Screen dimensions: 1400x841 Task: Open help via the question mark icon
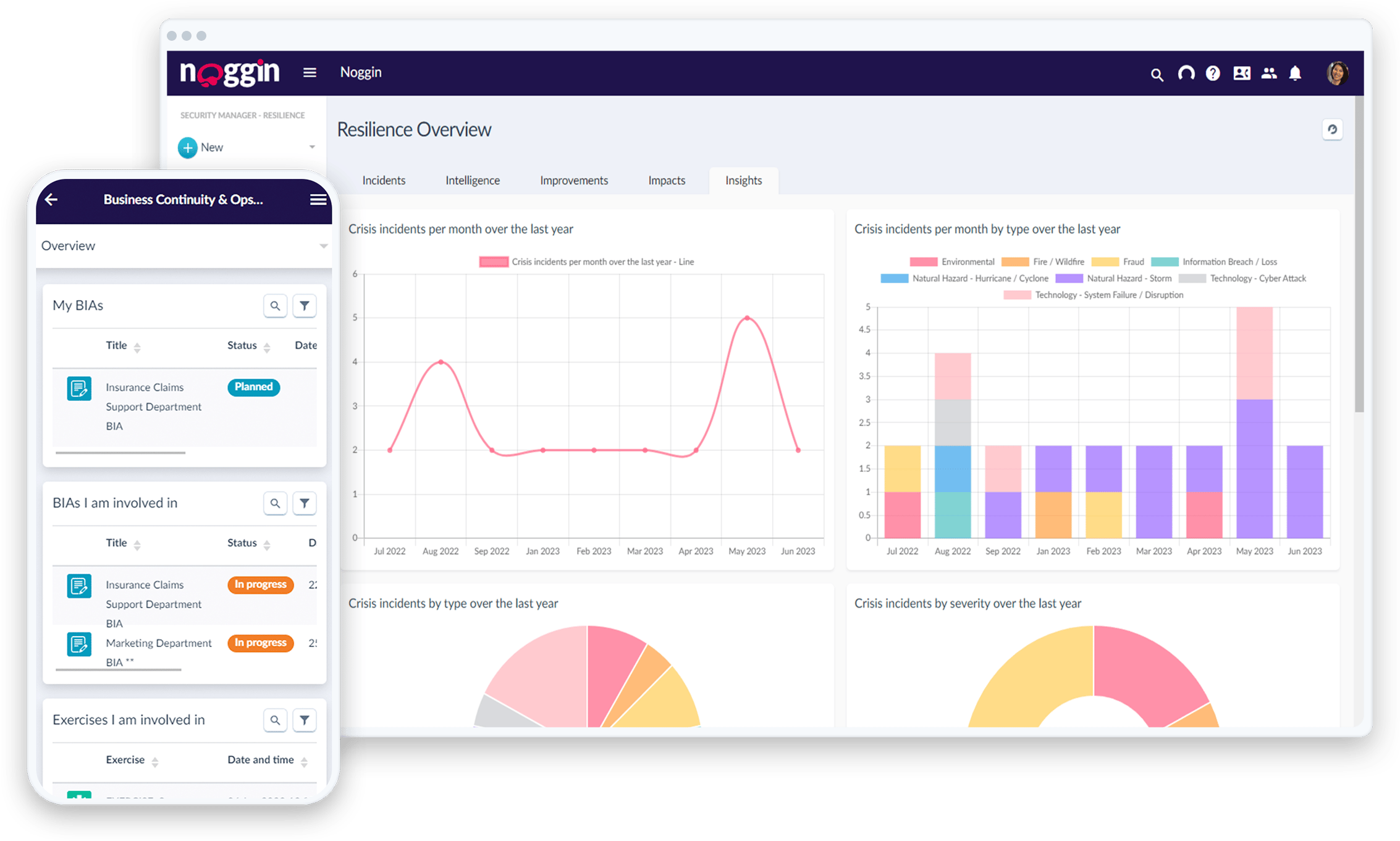1213,73
